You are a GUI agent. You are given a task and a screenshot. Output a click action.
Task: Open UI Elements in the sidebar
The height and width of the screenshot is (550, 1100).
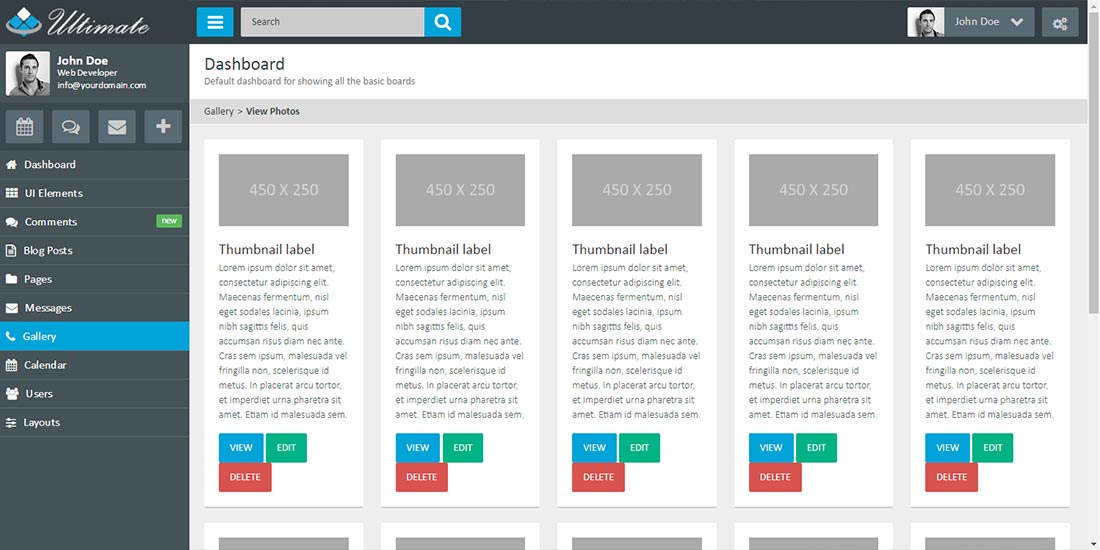click(95, 193)
